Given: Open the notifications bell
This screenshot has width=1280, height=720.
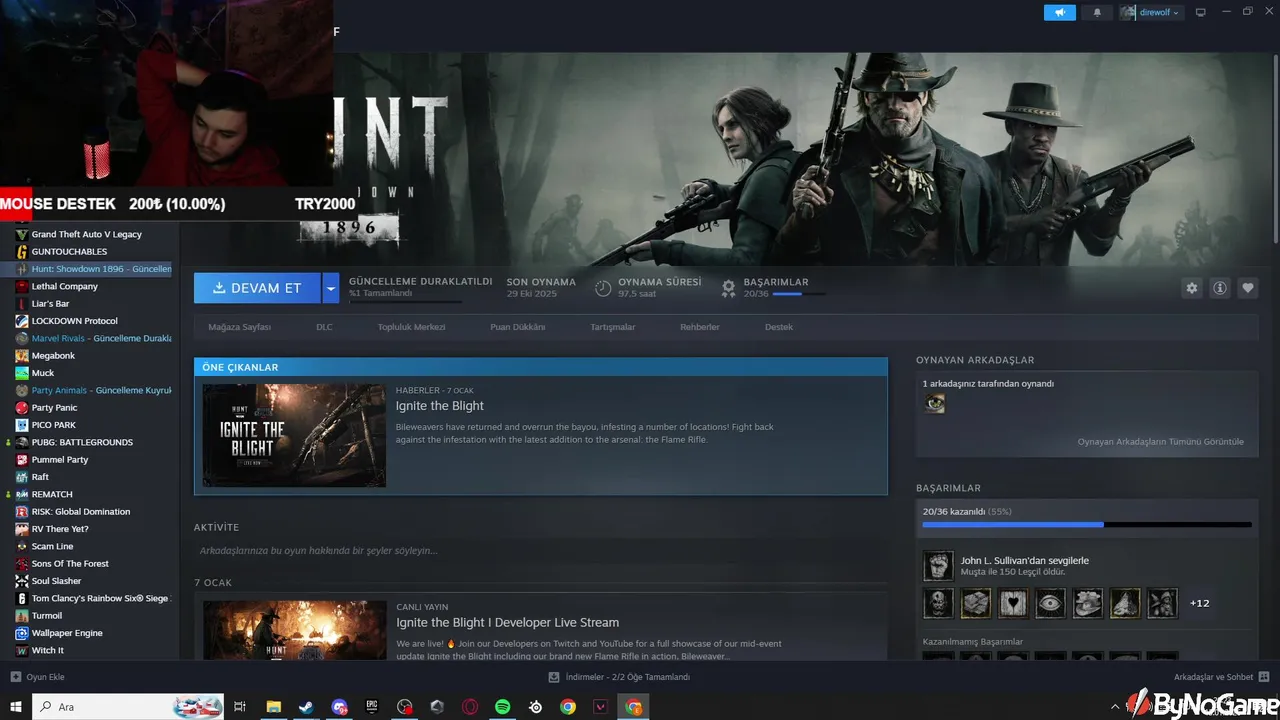Looking at the screenshot, I should [1097, 12].
